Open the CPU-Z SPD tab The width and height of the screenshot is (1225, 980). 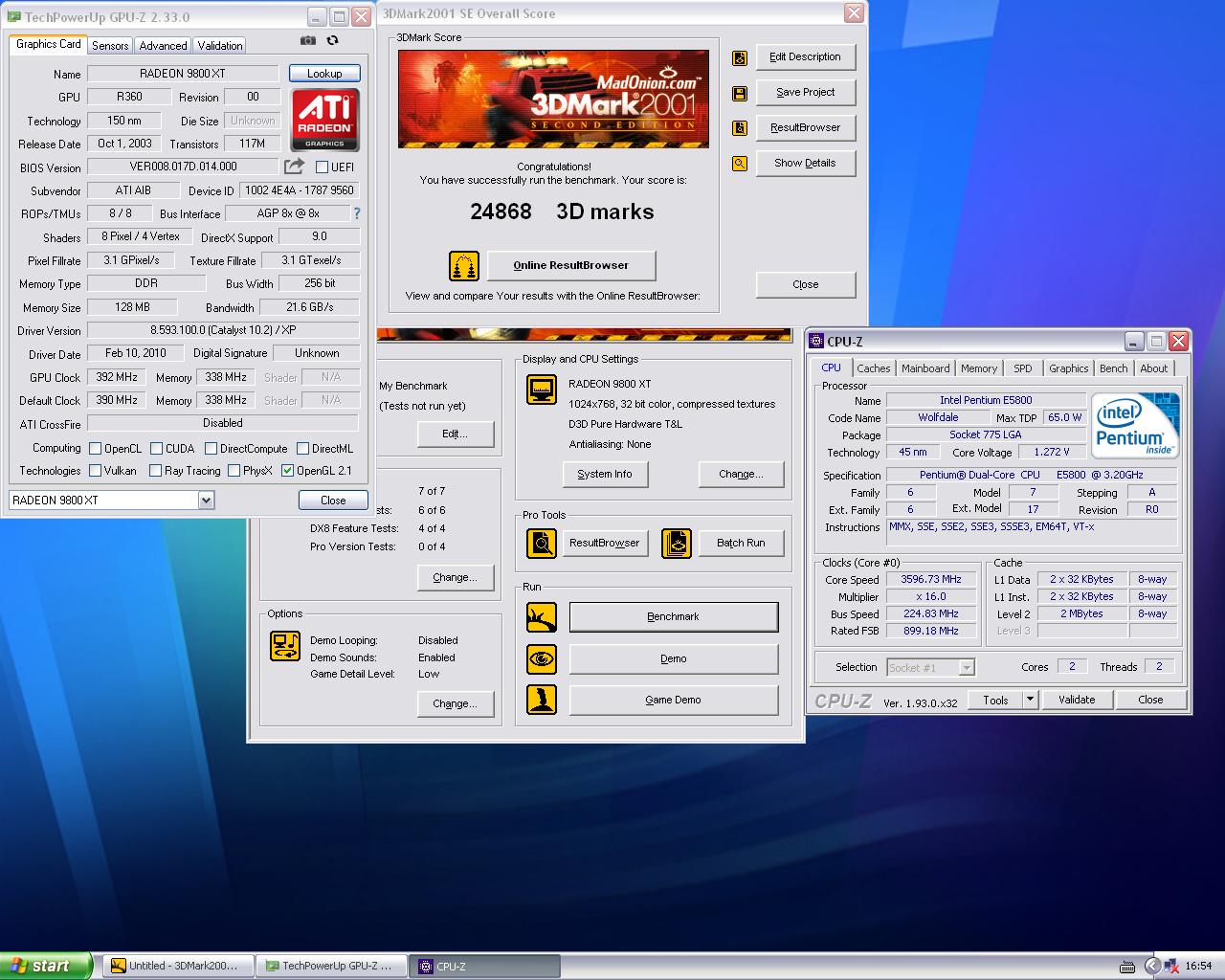[1023, 368]
